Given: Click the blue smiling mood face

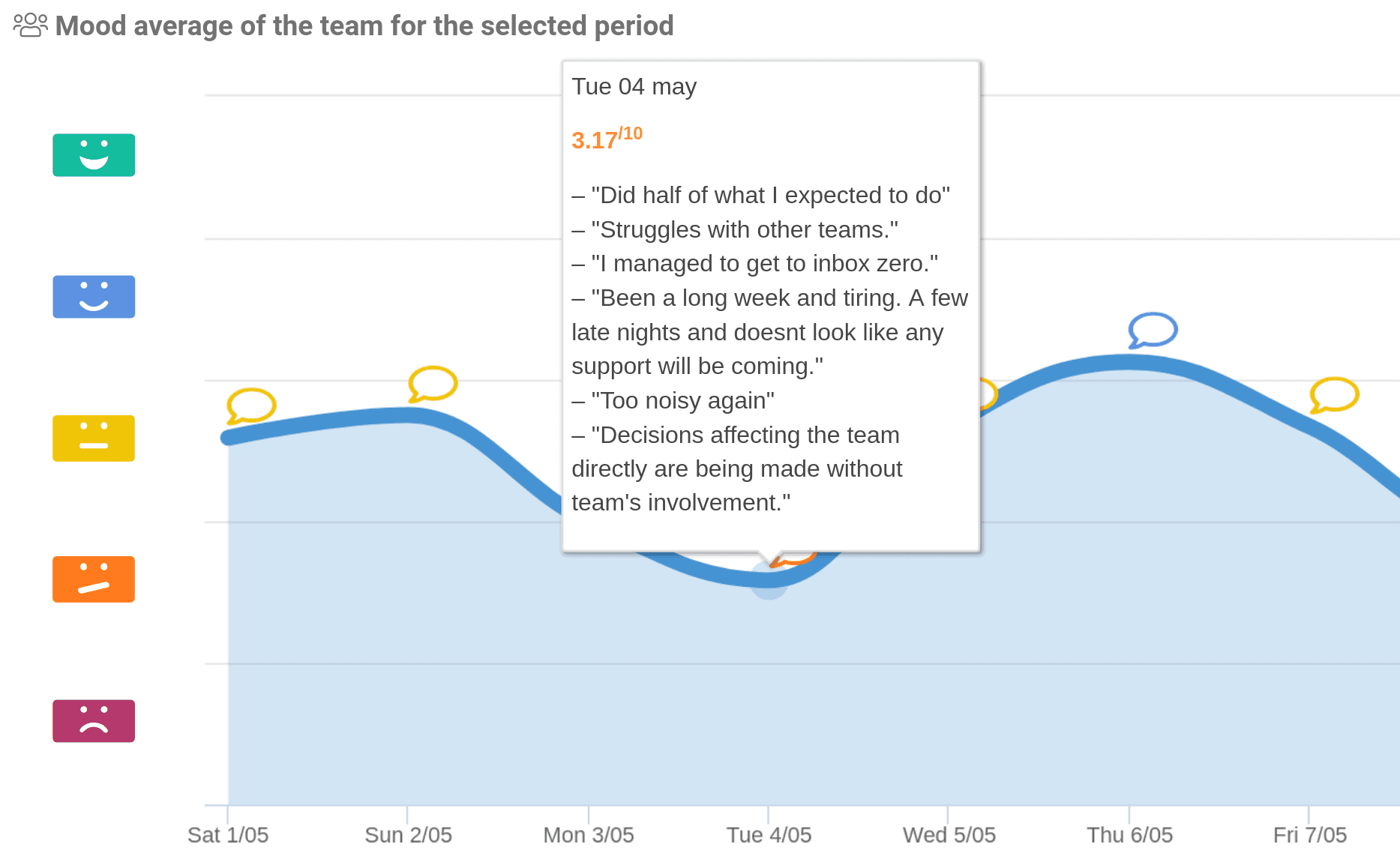Looking at the screenshot, I should 94,297.
